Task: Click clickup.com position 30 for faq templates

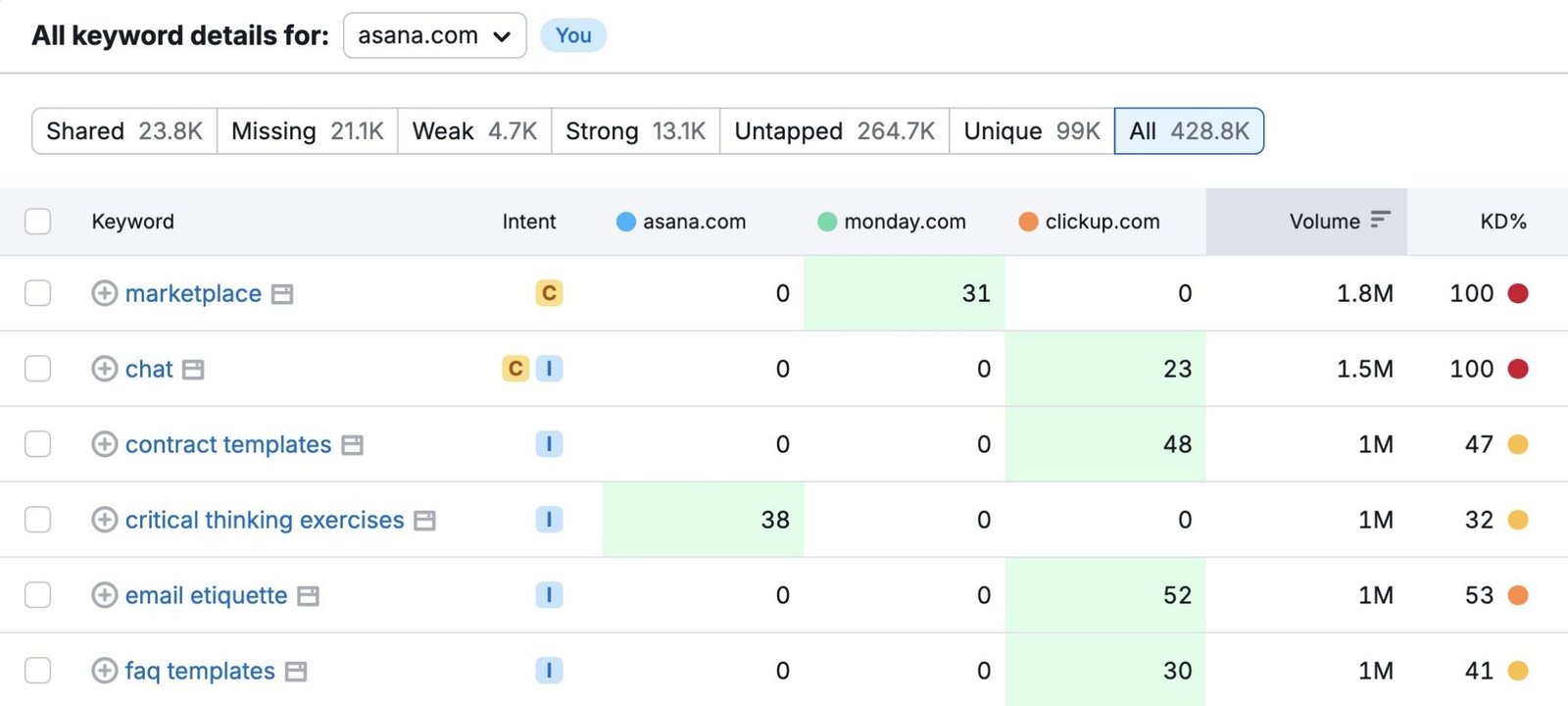Action: coord(1177,671)
